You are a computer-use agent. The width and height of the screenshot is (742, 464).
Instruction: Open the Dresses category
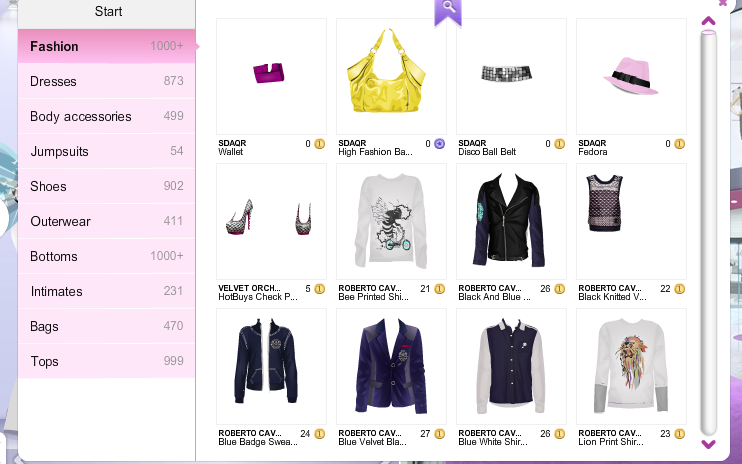106,81
